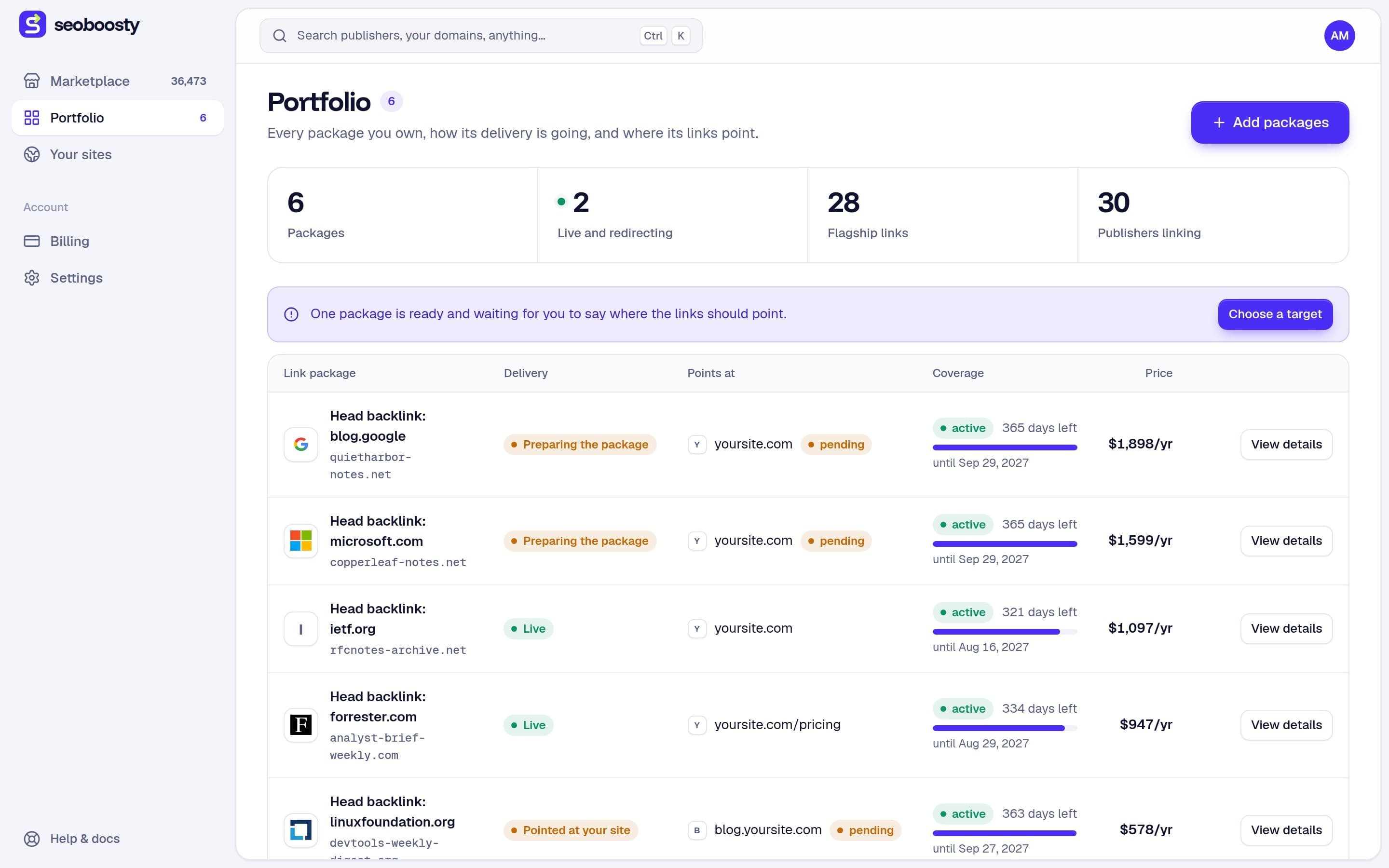Click the ietf.org coverage progress bar
The image size is (1389, 868).
1005,632
